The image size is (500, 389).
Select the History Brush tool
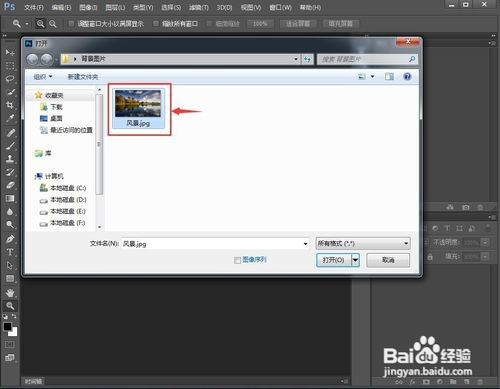[x=10, y=172]
